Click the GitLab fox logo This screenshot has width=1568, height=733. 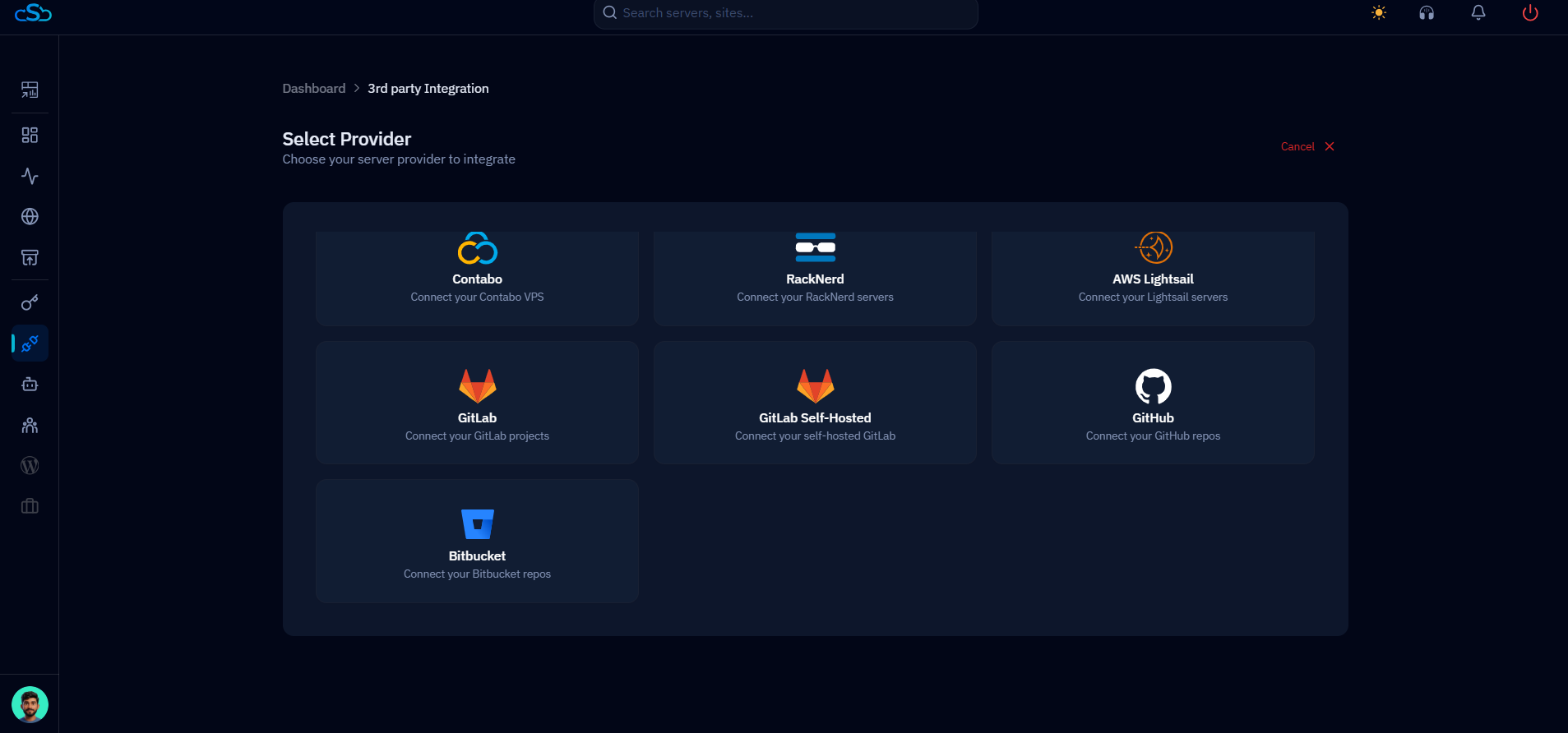(x=478, y=385)
